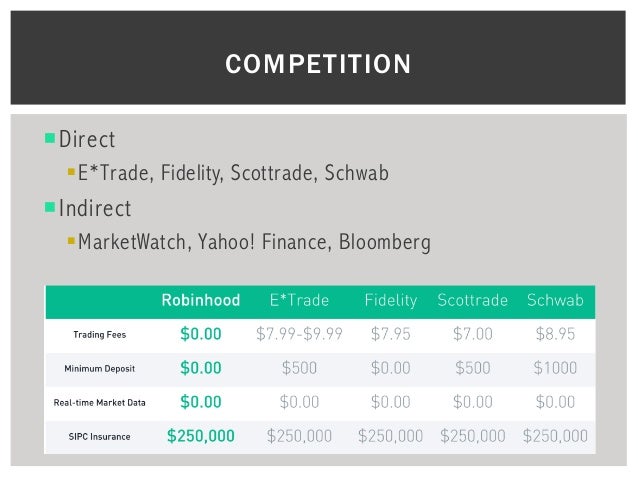The image size is (638, 479).
Task: Click the MarketWatch, Yahoo! Finance, Bloomberg line
Action: click(x=254, y=243)
